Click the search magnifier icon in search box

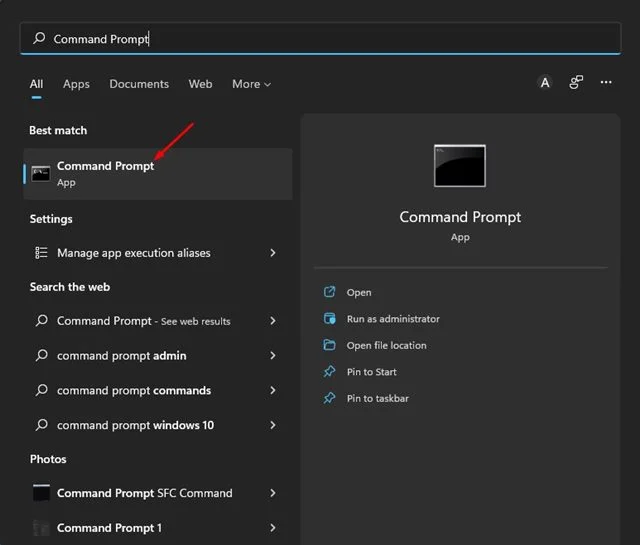pos(39,38)
